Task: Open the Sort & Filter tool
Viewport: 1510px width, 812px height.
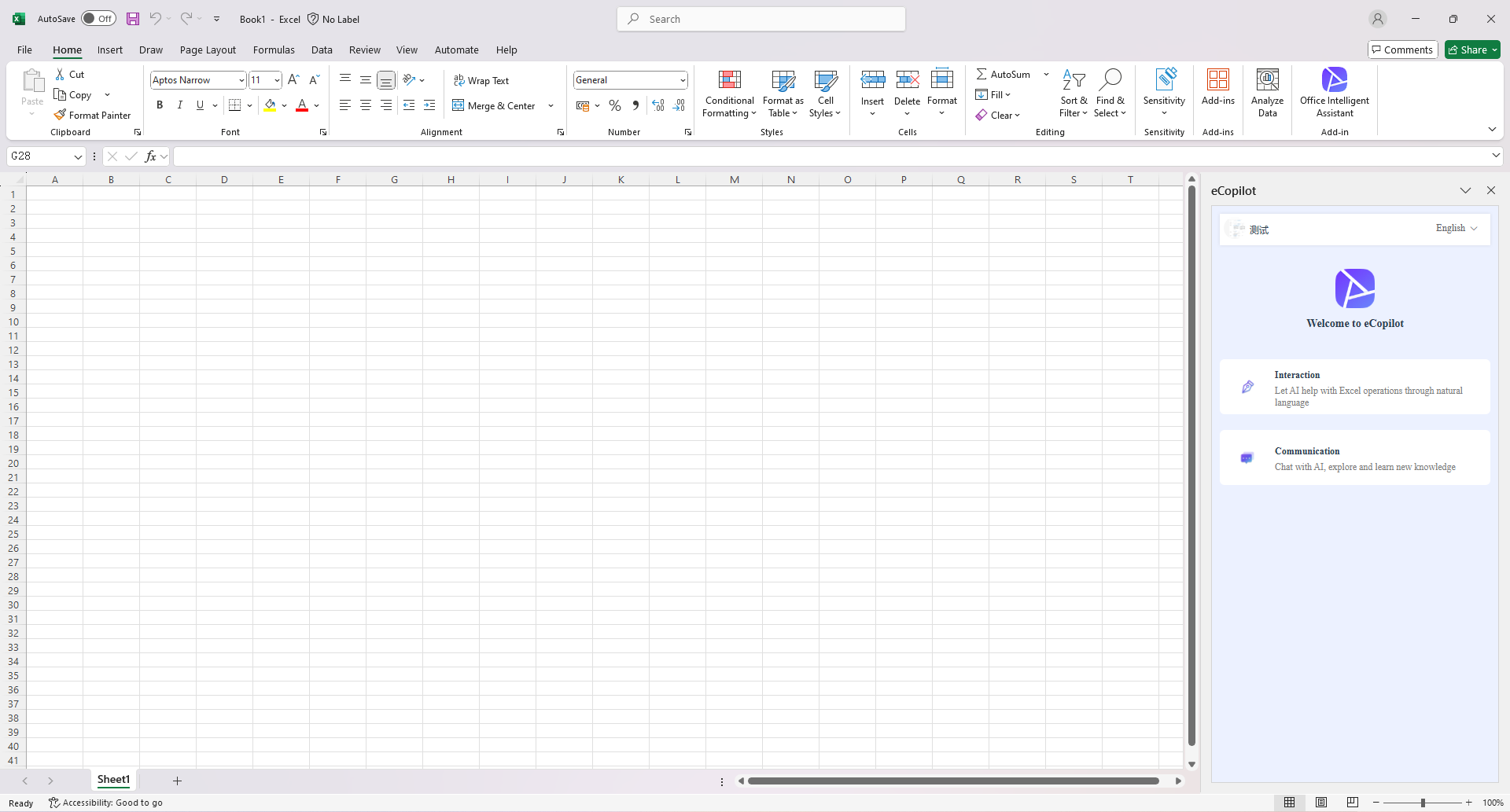Action: click(x=1074, y=92)
